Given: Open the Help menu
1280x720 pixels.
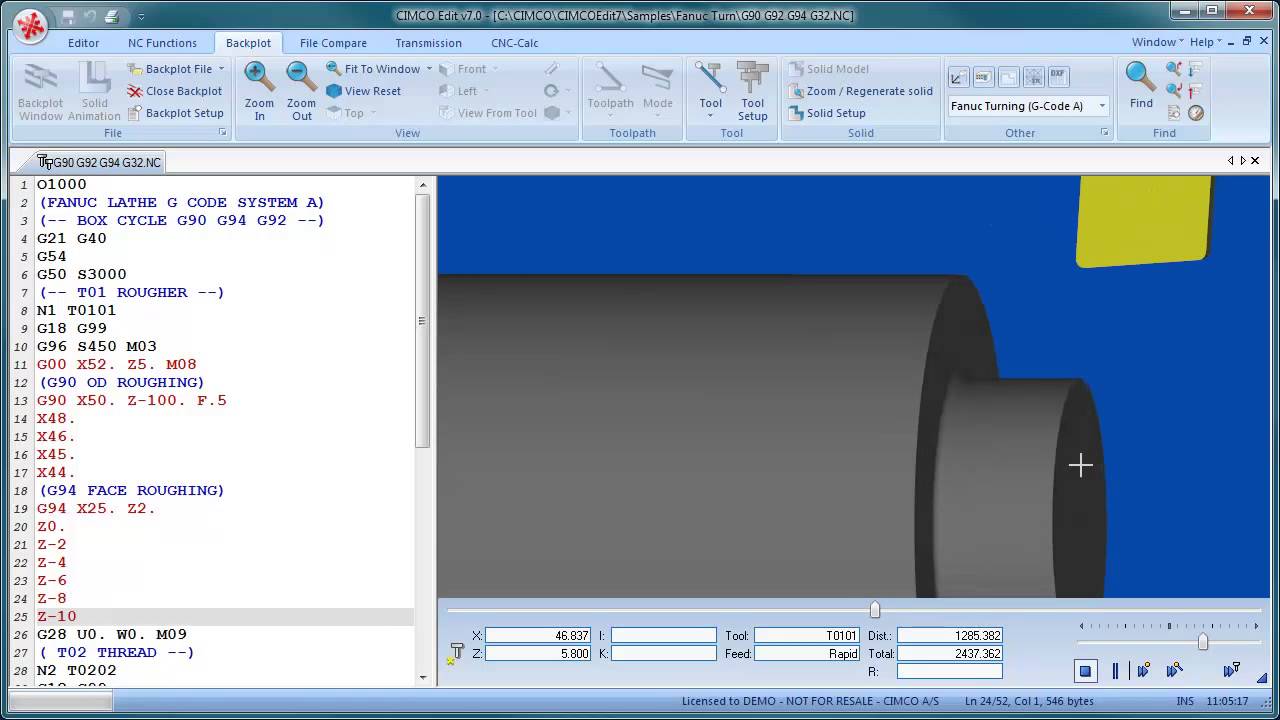Looking at the screenshot, I should pyautogui.click(x=1205, y=42).
